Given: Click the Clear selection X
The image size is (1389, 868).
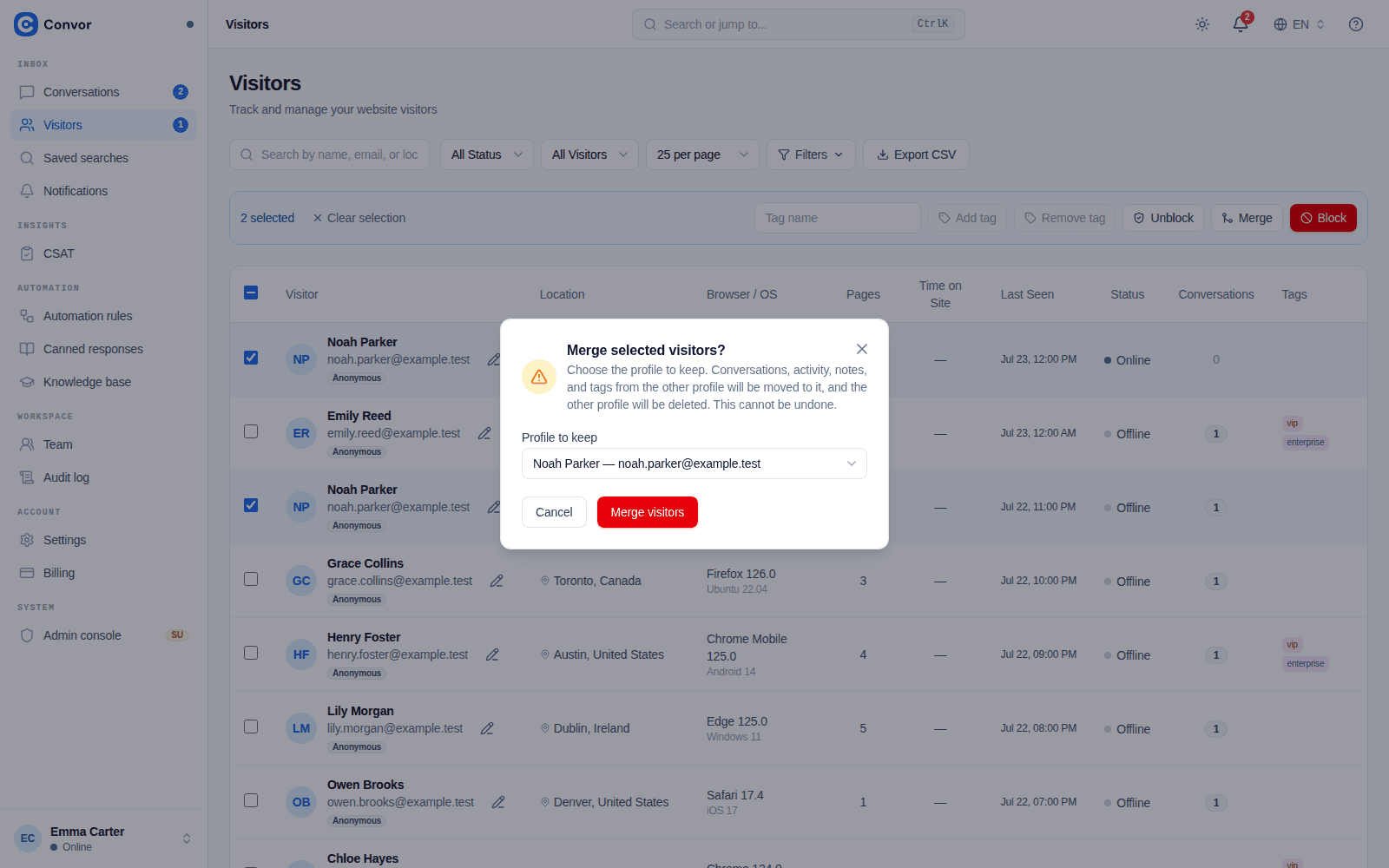Looking at the screenshot, I should (318, 218).
